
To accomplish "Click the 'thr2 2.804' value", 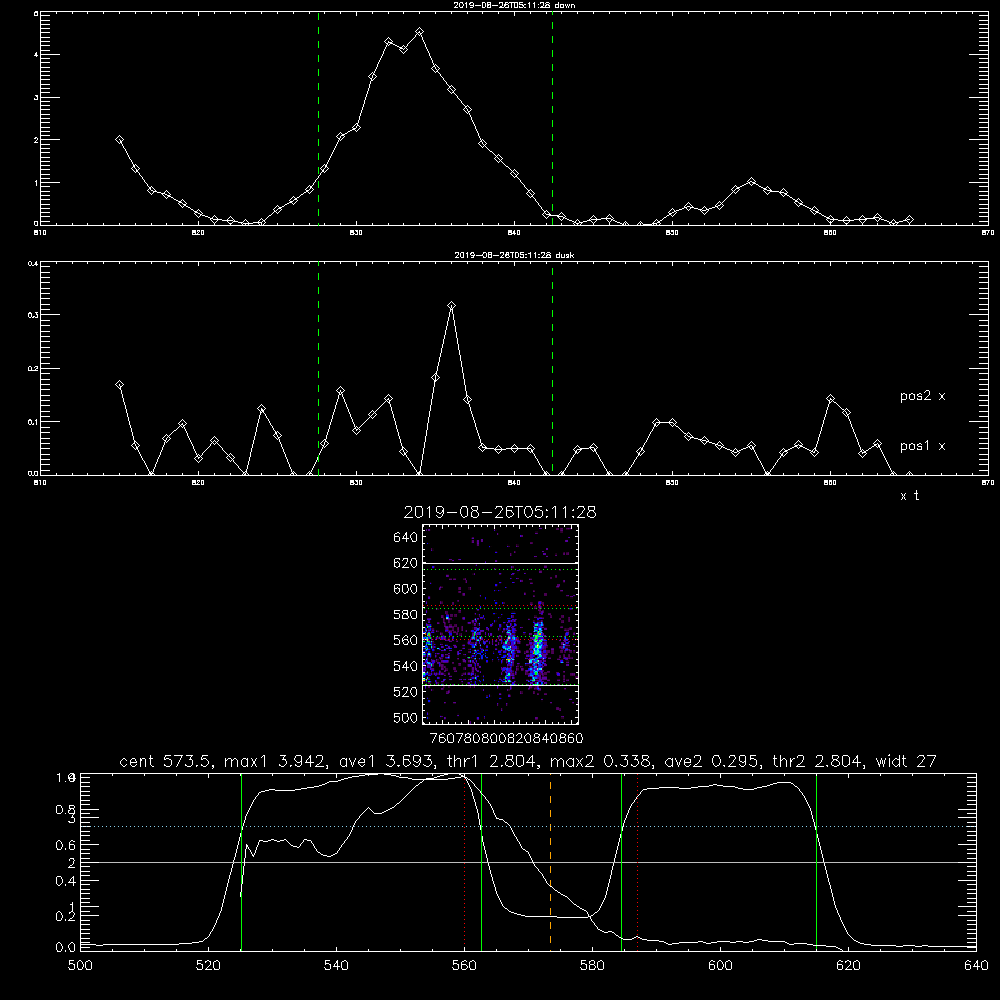I will tap(818, 761).
